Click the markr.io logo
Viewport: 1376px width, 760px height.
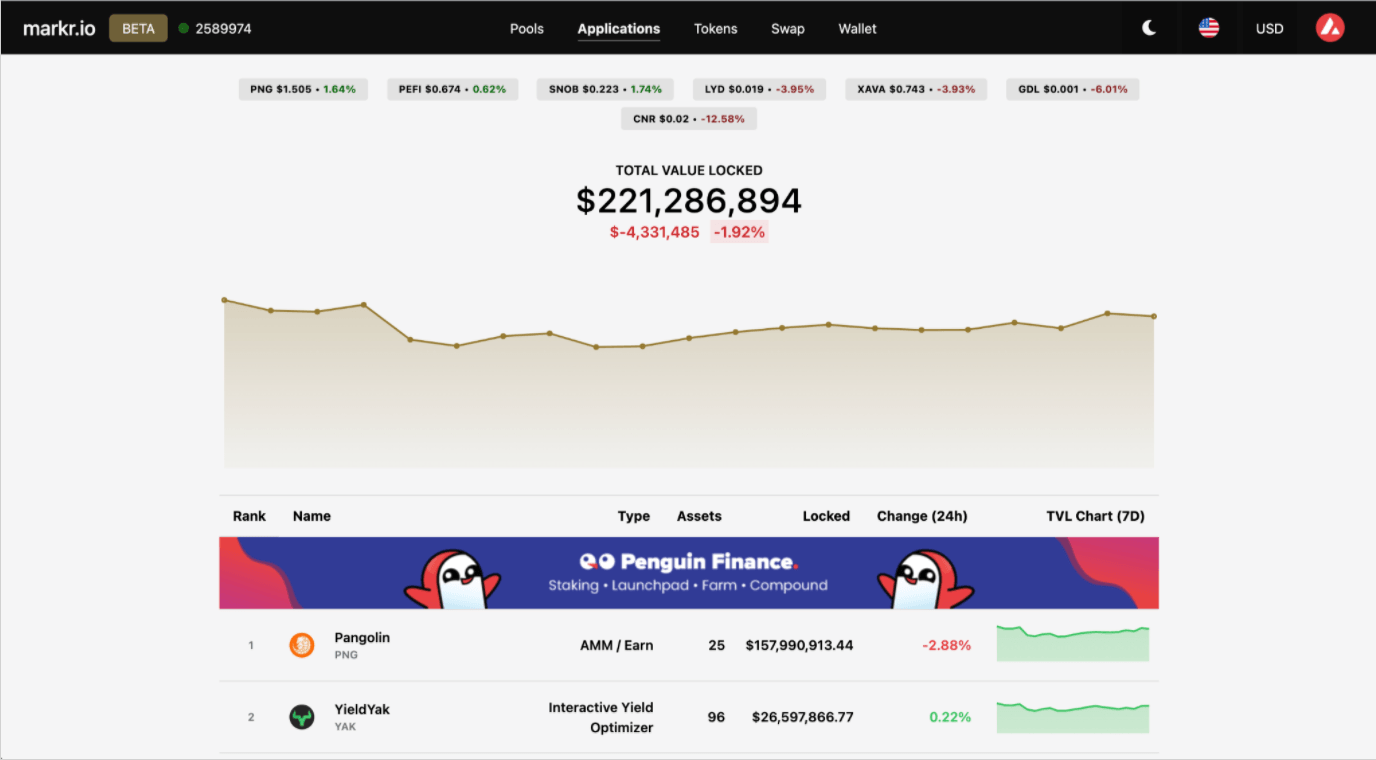(60, 28)
